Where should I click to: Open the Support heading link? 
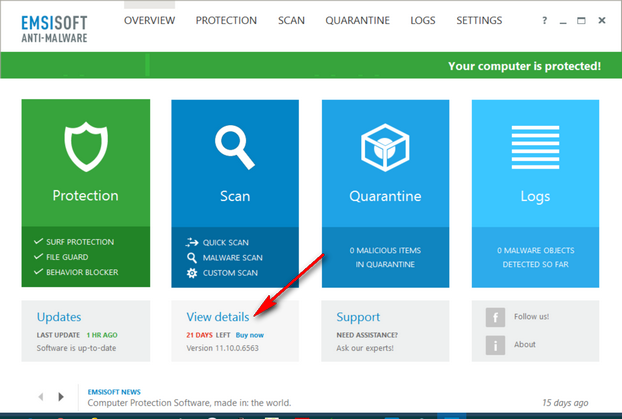pos(358,317)
